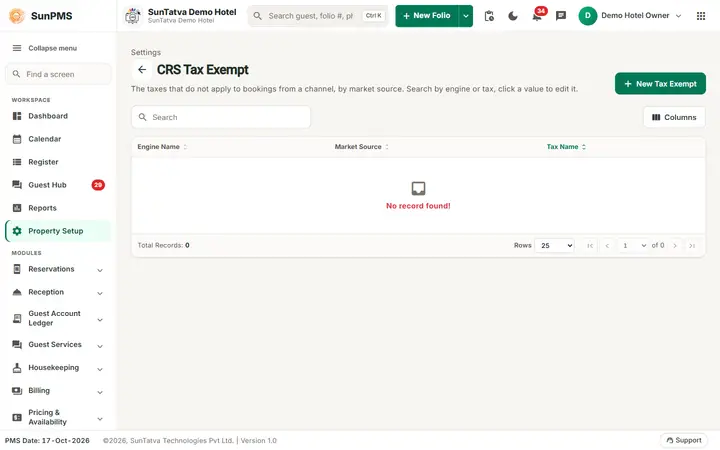This screenshot has height=450, width=720.
Task: Click the Guest Services icon
Action: coord(17,345)
